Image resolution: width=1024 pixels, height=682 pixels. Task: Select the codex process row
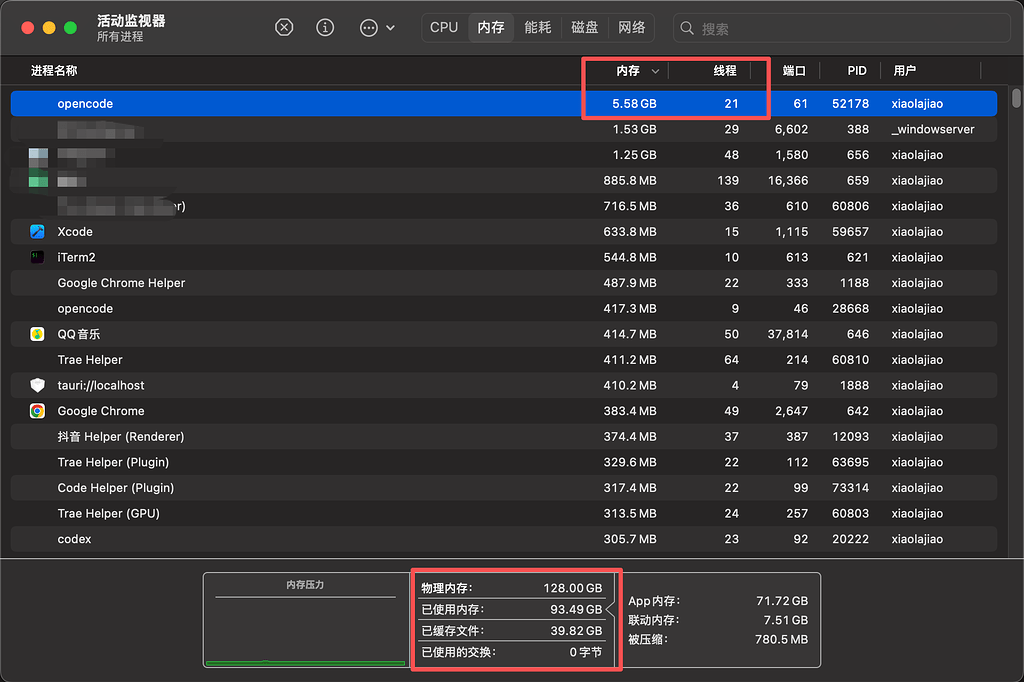(504, 539)
